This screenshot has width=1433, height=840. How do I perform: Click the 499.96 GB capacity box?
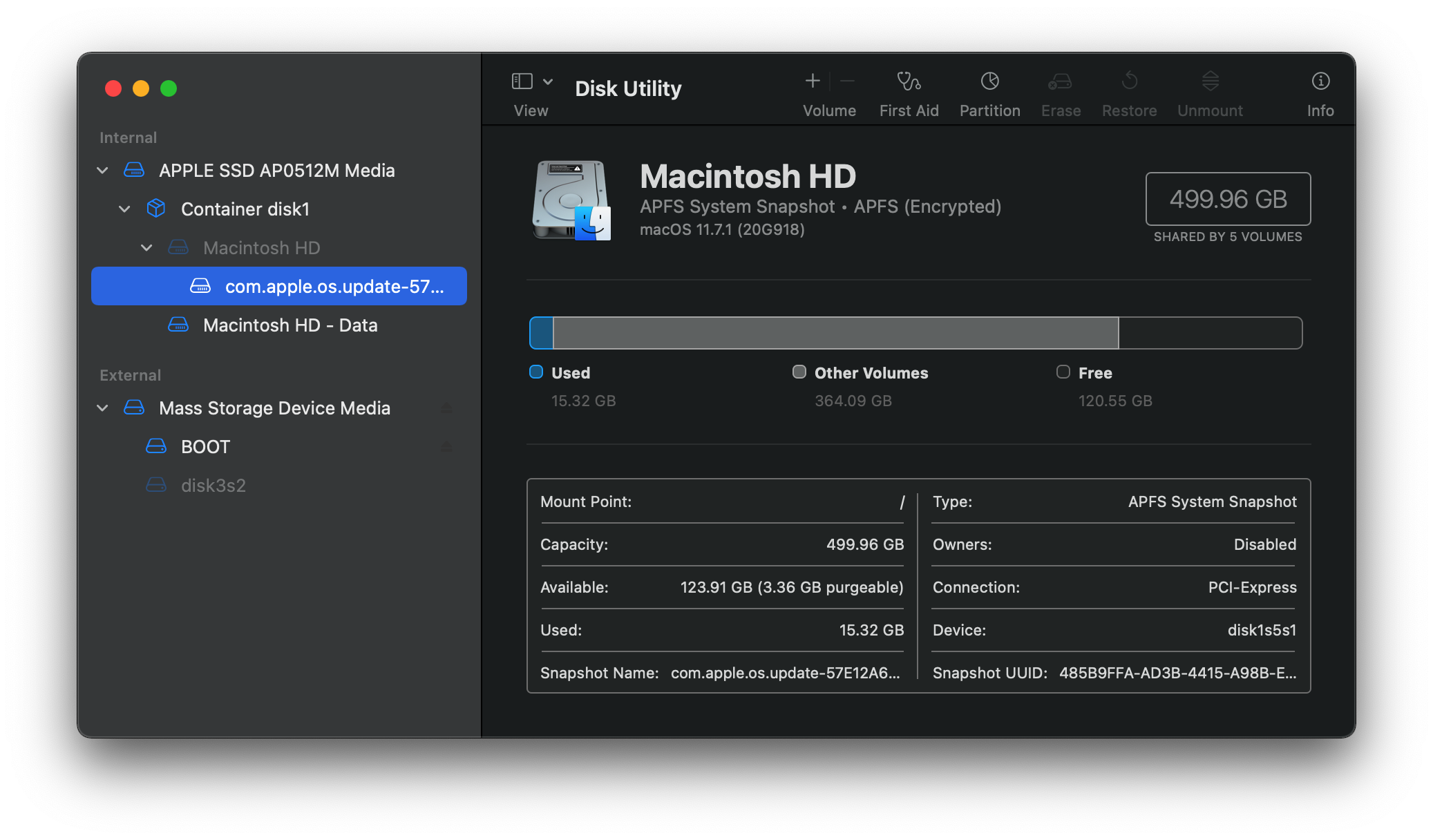[x=1228, y=199]
